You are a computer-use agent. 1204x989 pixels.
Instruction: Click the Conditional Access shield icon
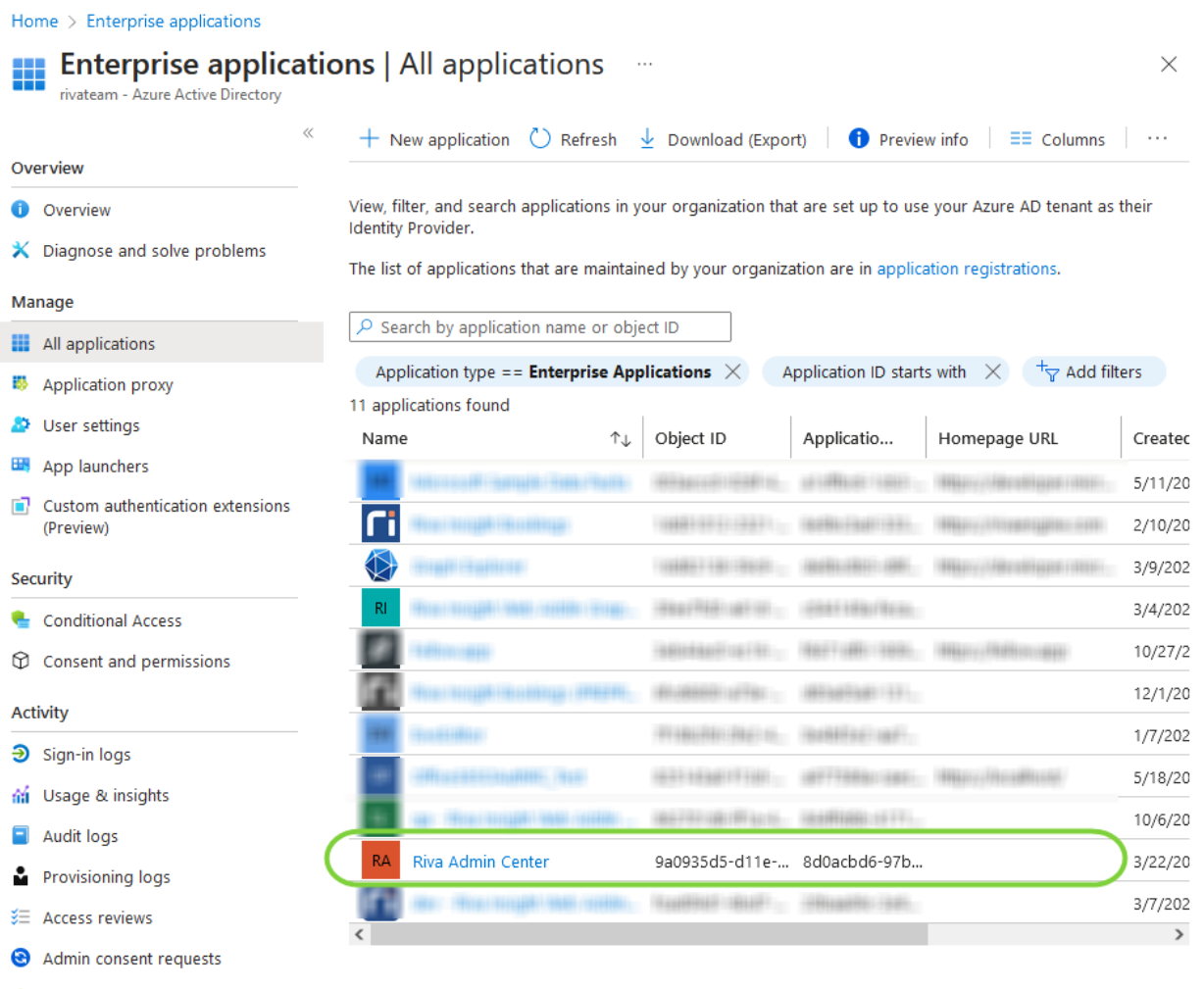[x=21, y=619]
